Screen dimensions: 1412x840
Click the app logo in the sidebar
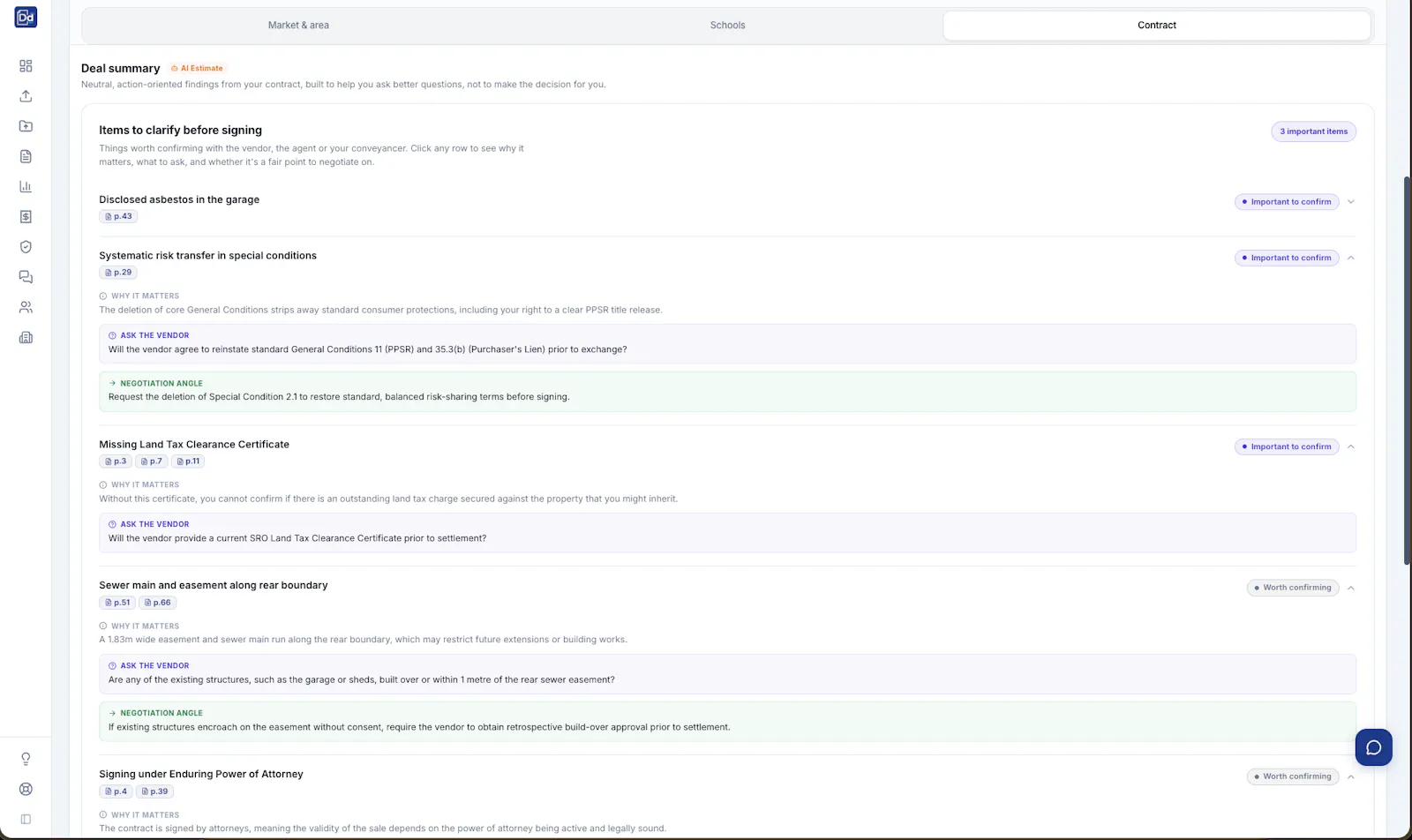[x=26, y=17]
